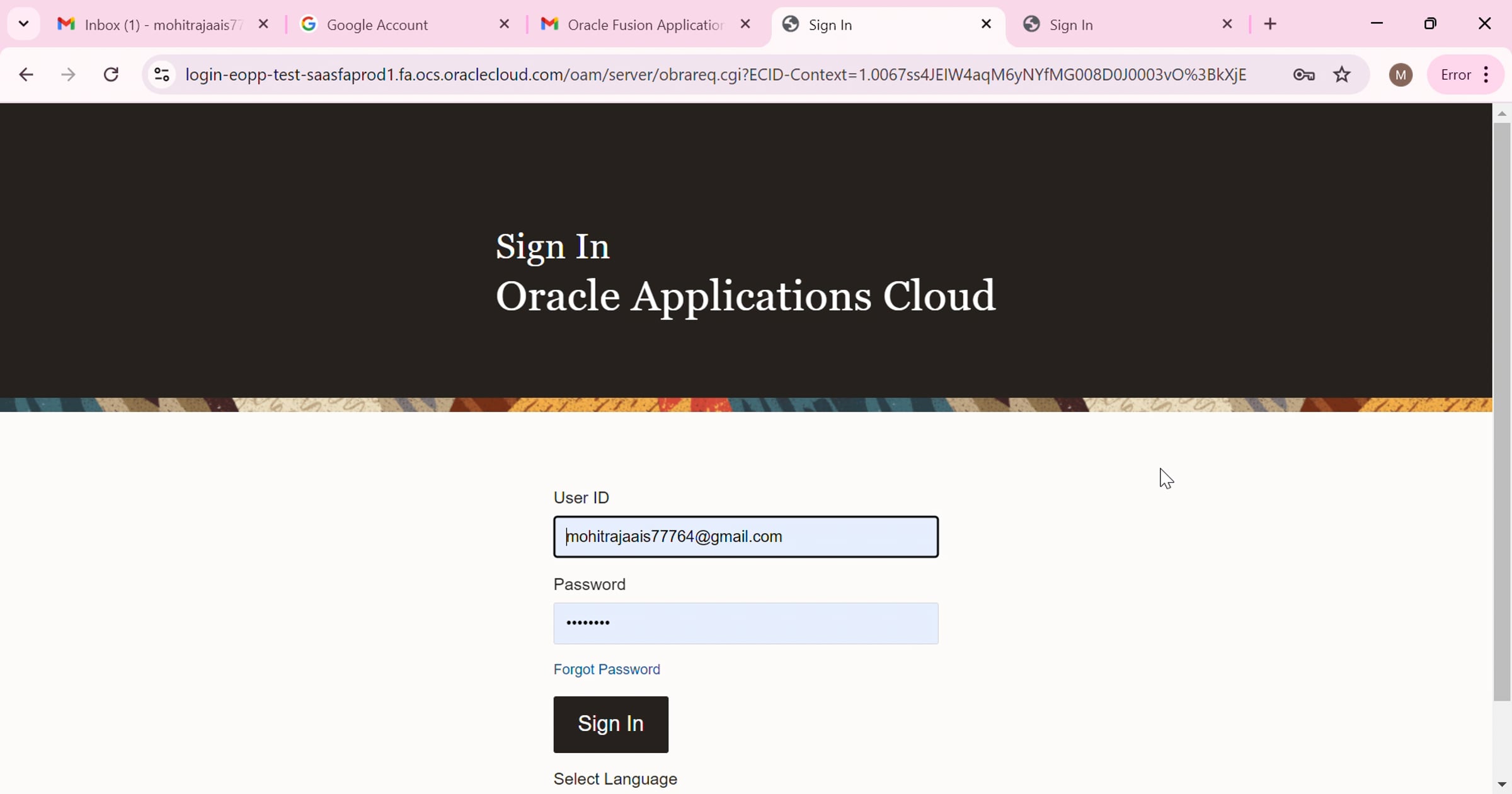Image resolution: width=1512 pixels, height=794 pixels.
Task: Click the Oracle Applications Cloud heading
Action: [746, 296]
